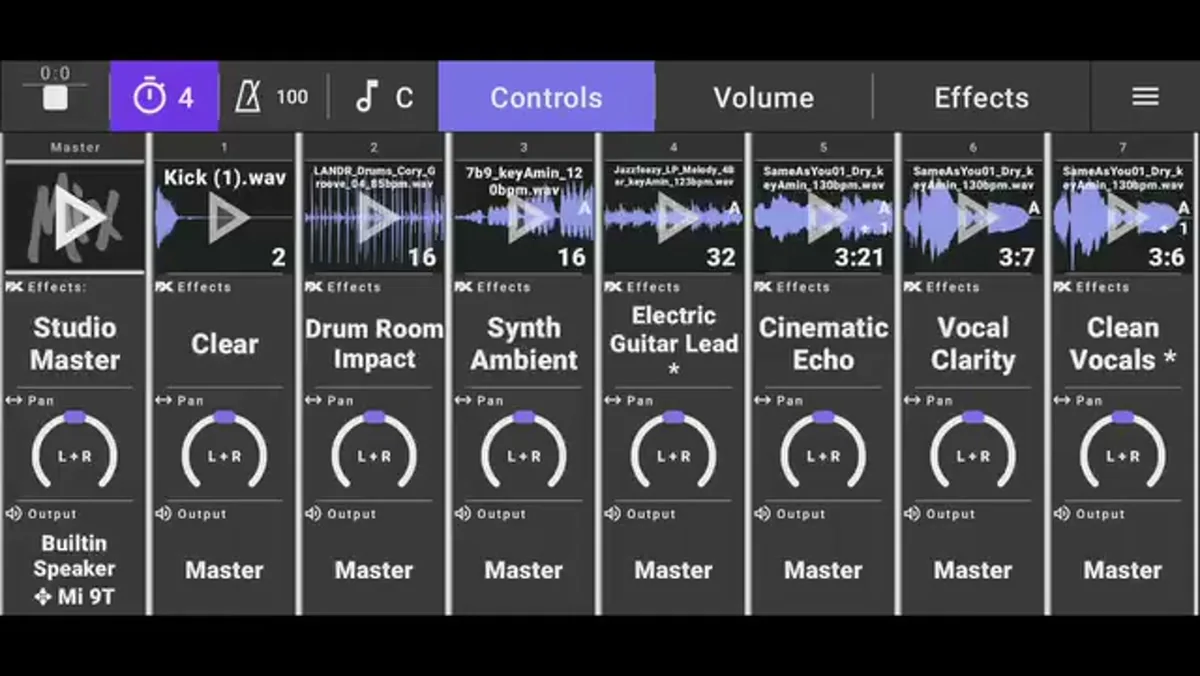This screenshot has width=1200, height=676.
Task: Click the output speaker icon on track 5
Action: [x=763, y=514]
